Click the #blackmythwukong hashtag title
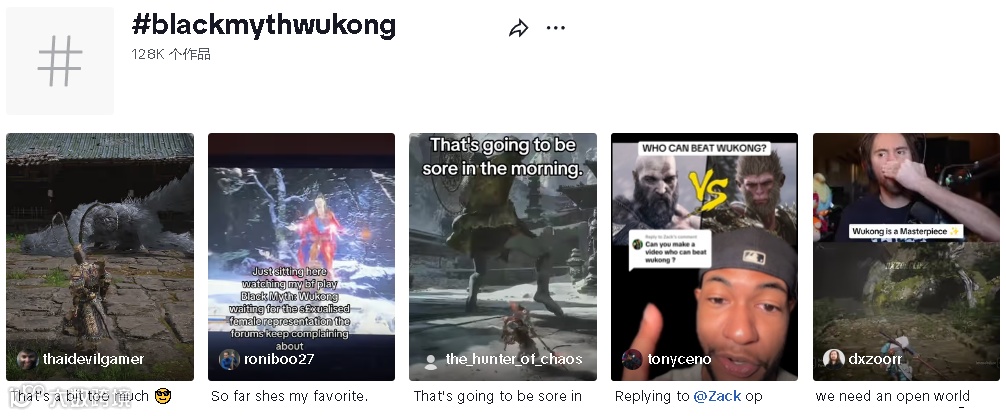The width and height of the screenshot is (1006, 416). pos(264,25)
